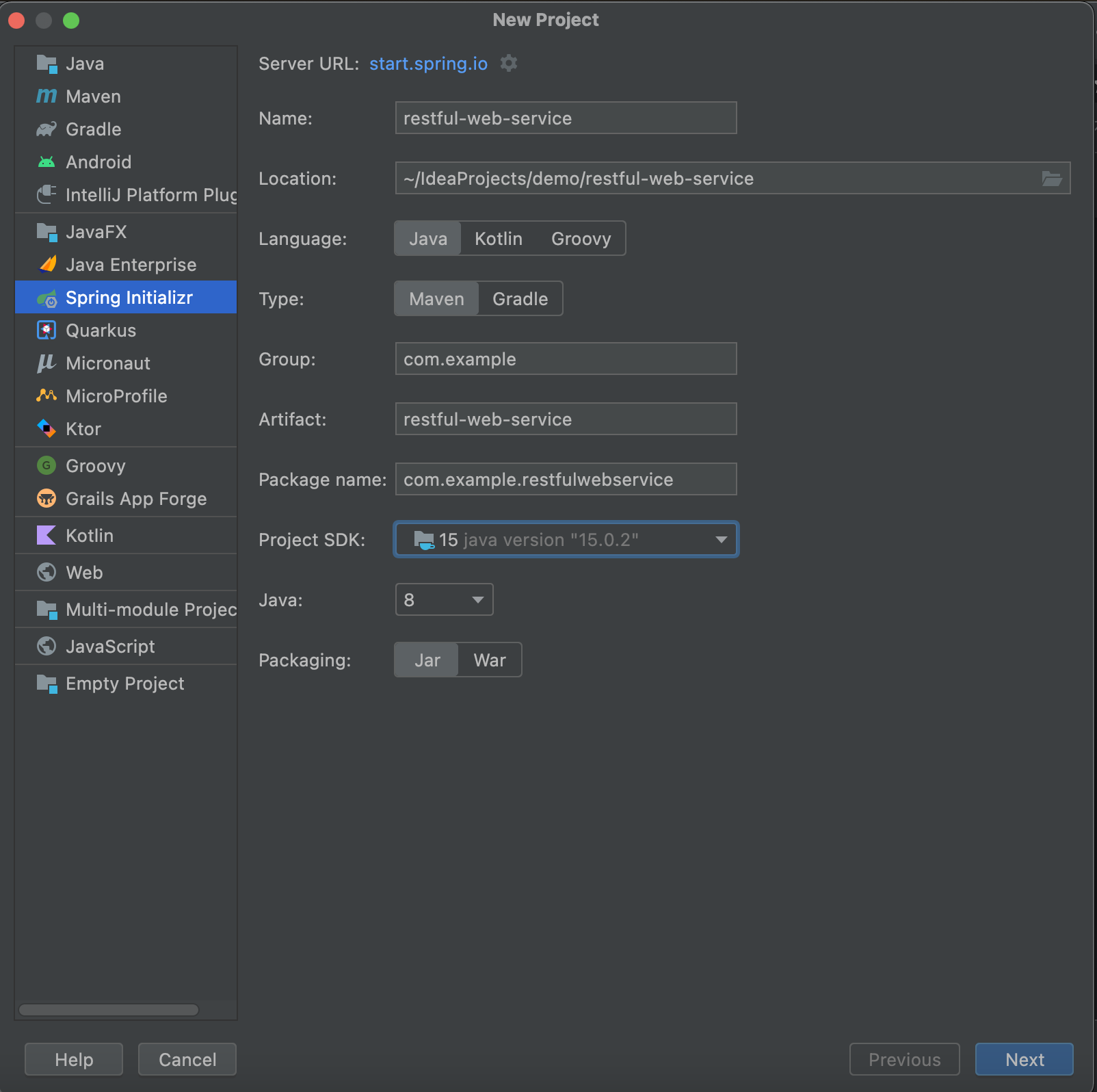Open server URL settings gear
Viewport: 1097px width, 1092px height.
(509, 64)
